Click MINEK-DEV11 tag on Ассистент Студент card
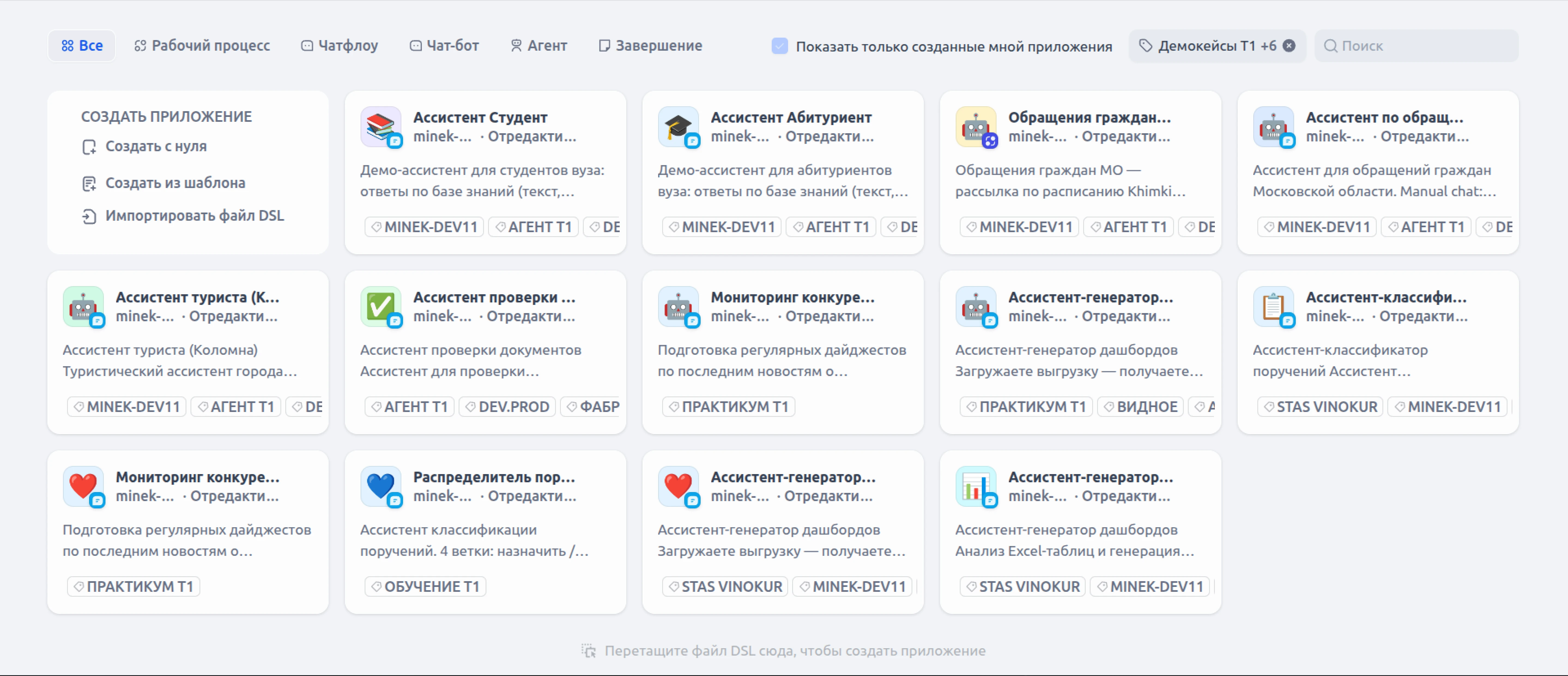1568x676 pixels. point(424,227)
